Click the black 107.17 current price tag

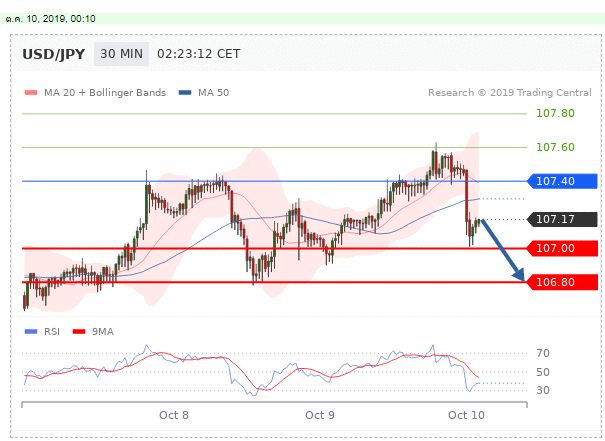[563, 219]
